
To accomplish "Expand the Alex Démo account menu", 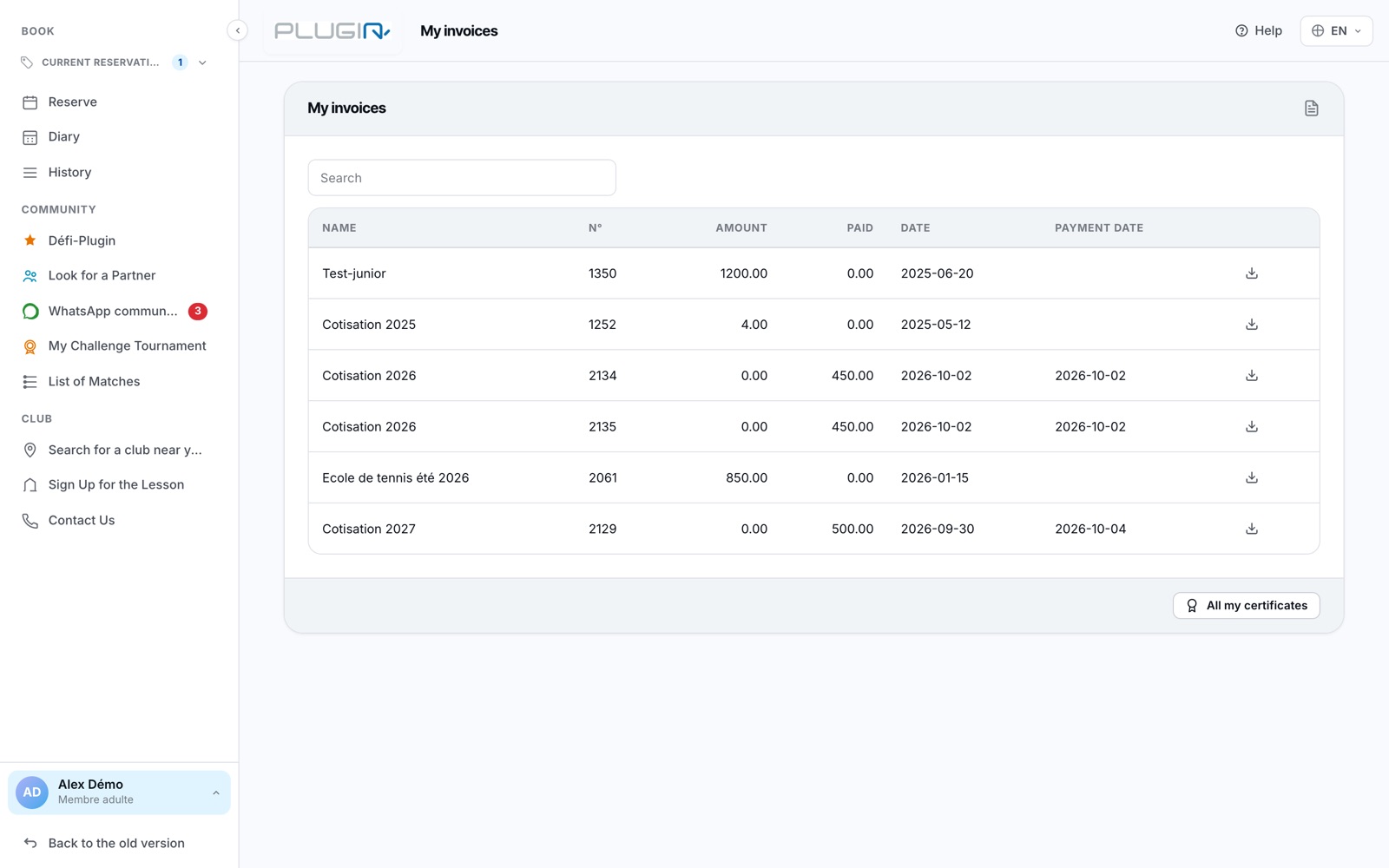I will pos(119,792).
